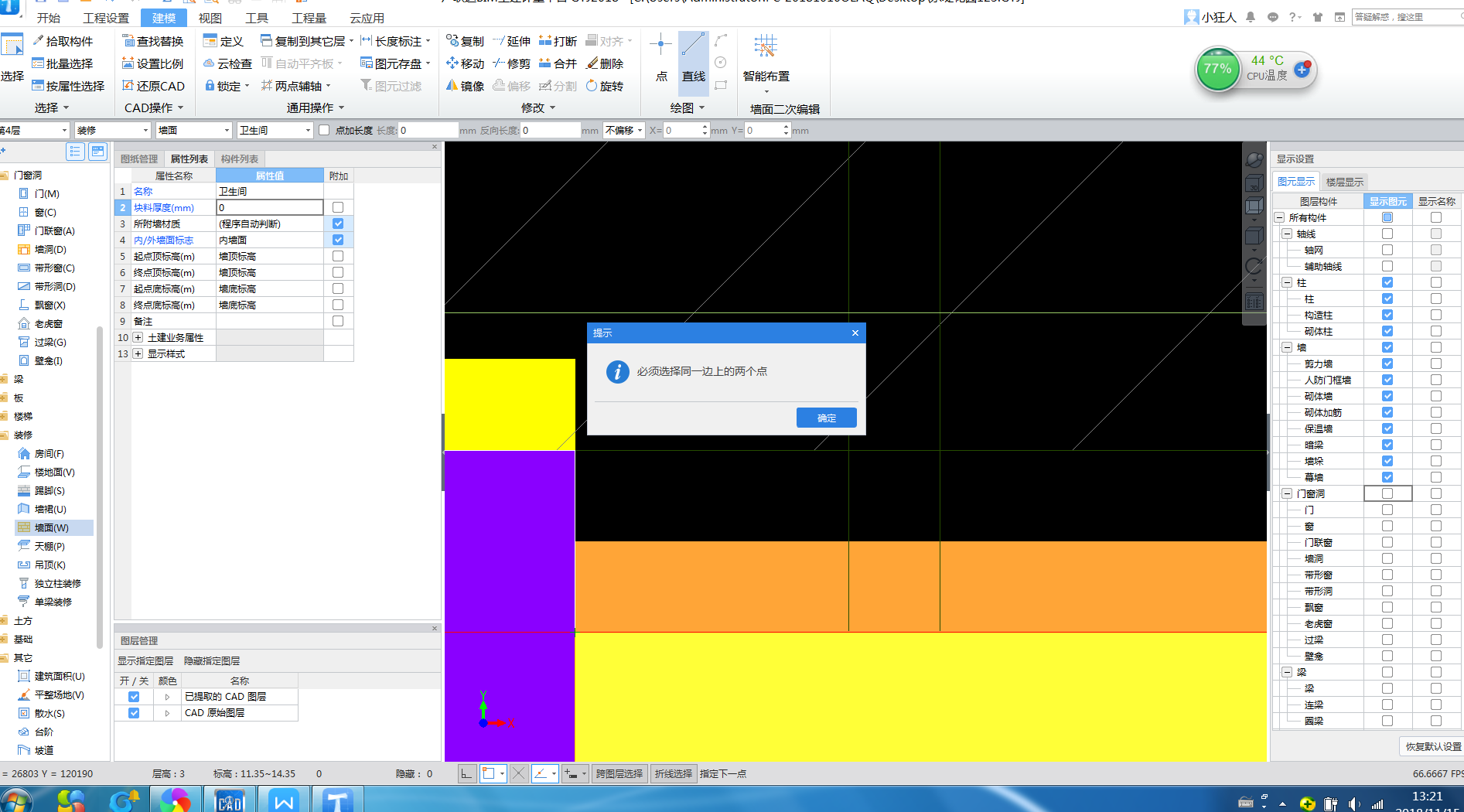1464x812 pixels.
Task: Open the 装修 category dropdown
Action: (x=113, y=131)
